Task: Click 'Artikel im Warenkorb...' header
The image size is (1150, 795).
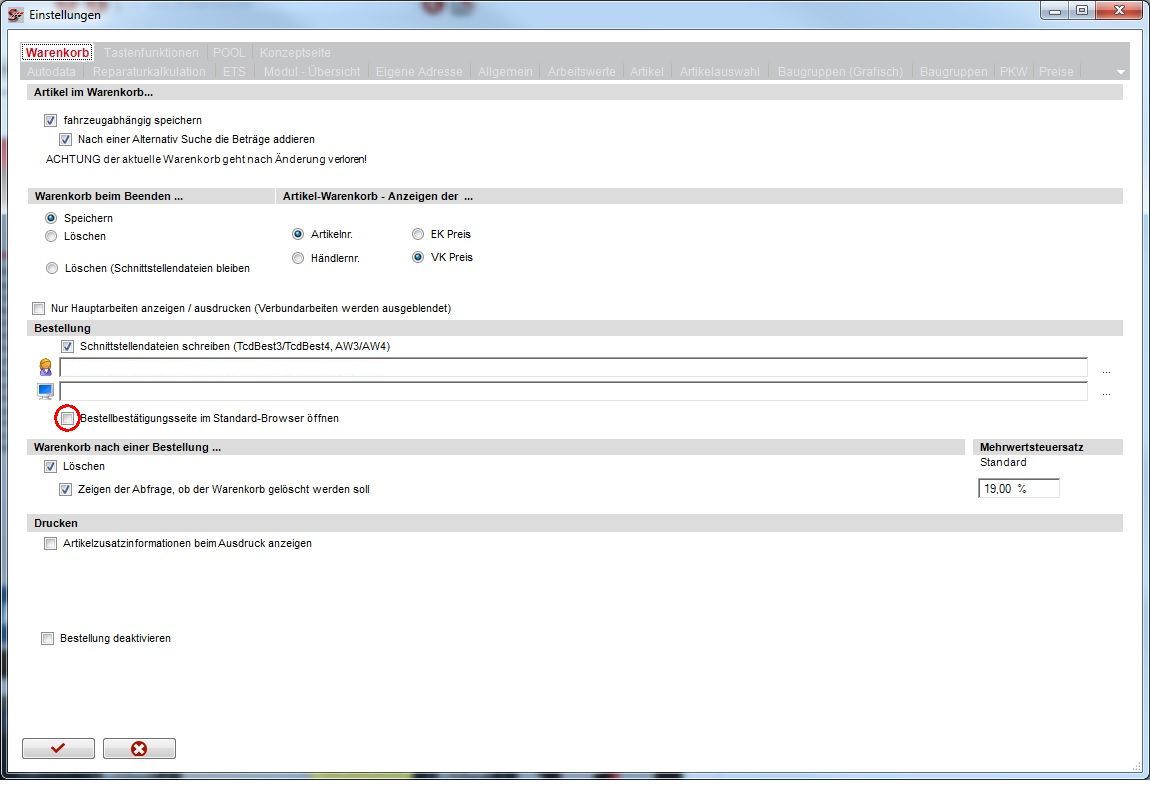Action: click(93, 92)
